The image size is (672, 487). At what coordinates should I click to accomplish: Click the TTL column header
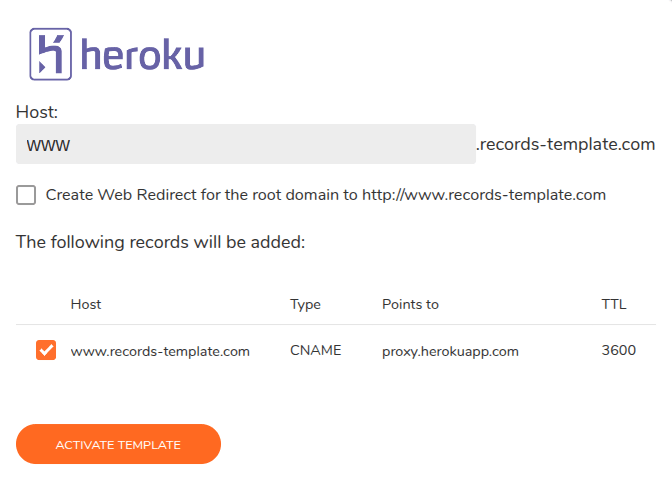tap(614, 304)
